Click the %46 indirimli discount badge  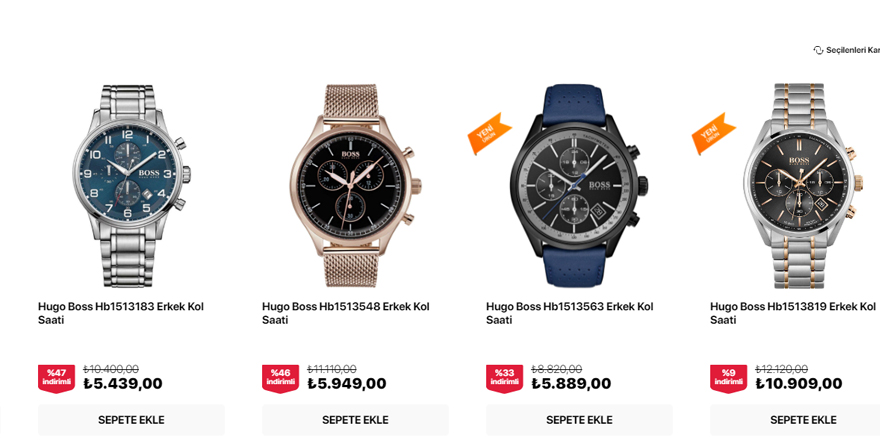click(x=280, y=378)
